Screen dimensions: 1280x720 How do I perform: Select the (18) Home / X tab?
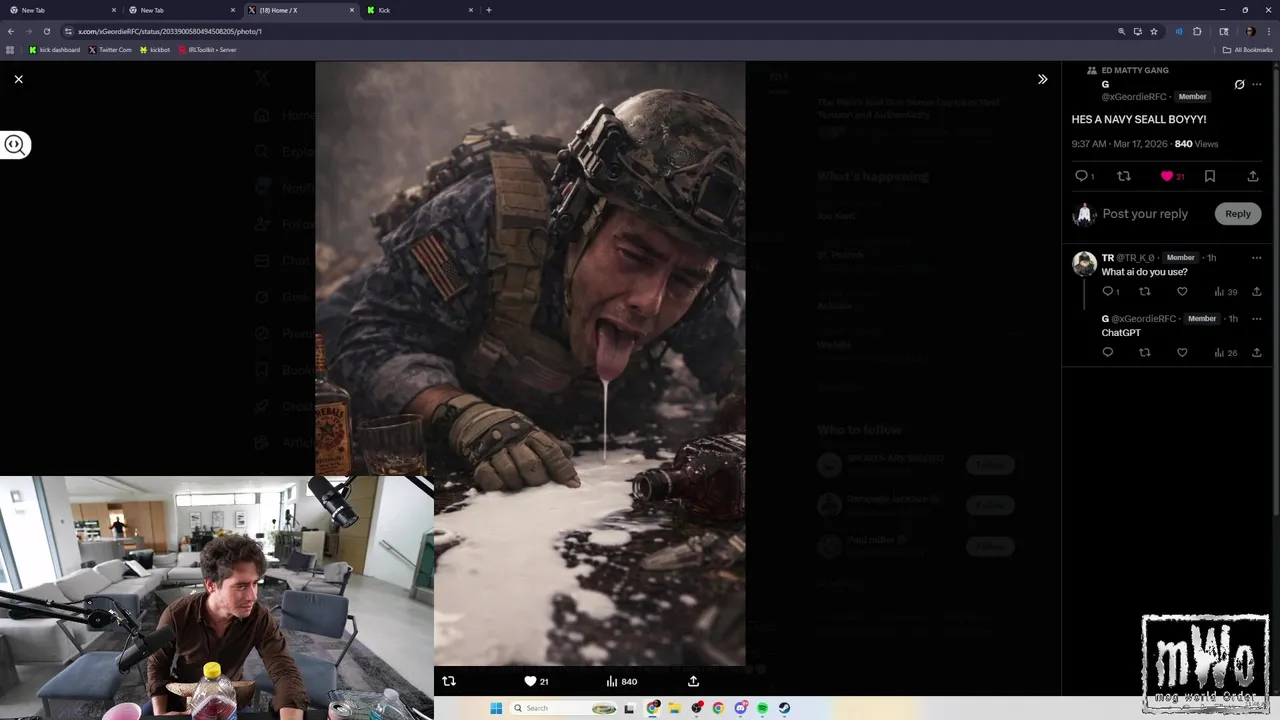[x=300, y=10]
